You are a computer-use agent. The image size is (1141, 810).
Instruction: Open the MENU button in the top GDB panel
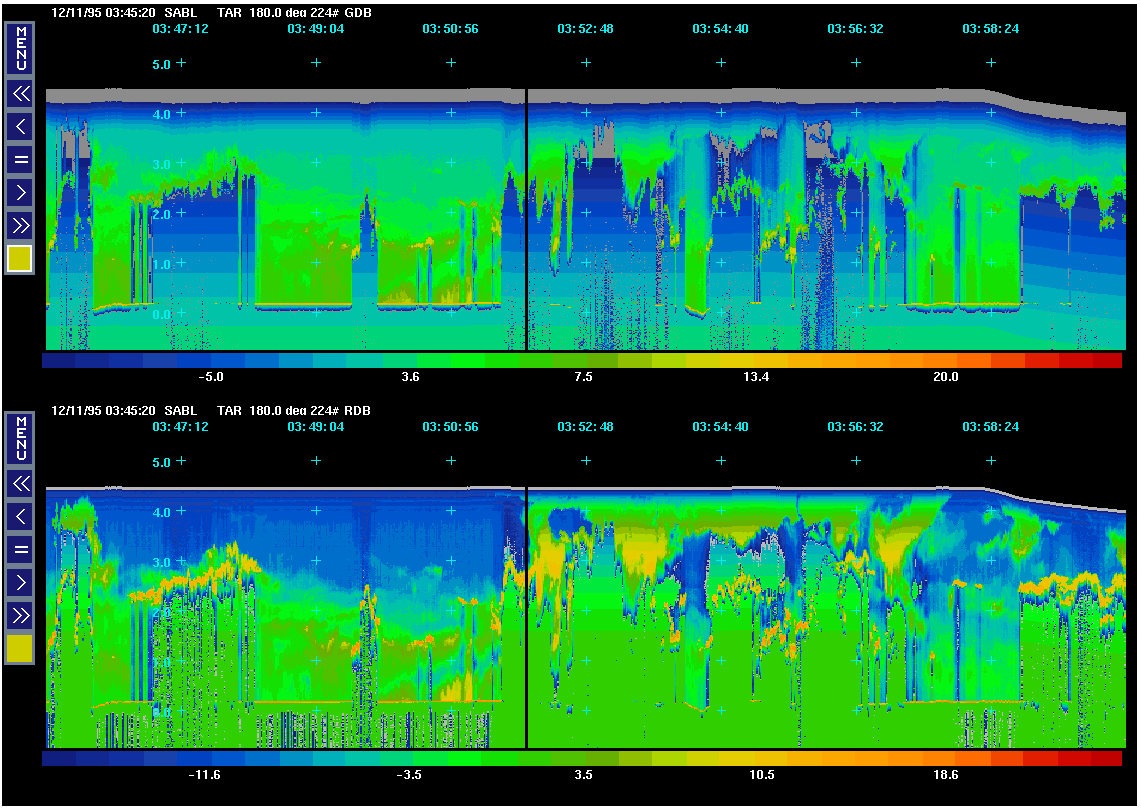pos(20,49)
